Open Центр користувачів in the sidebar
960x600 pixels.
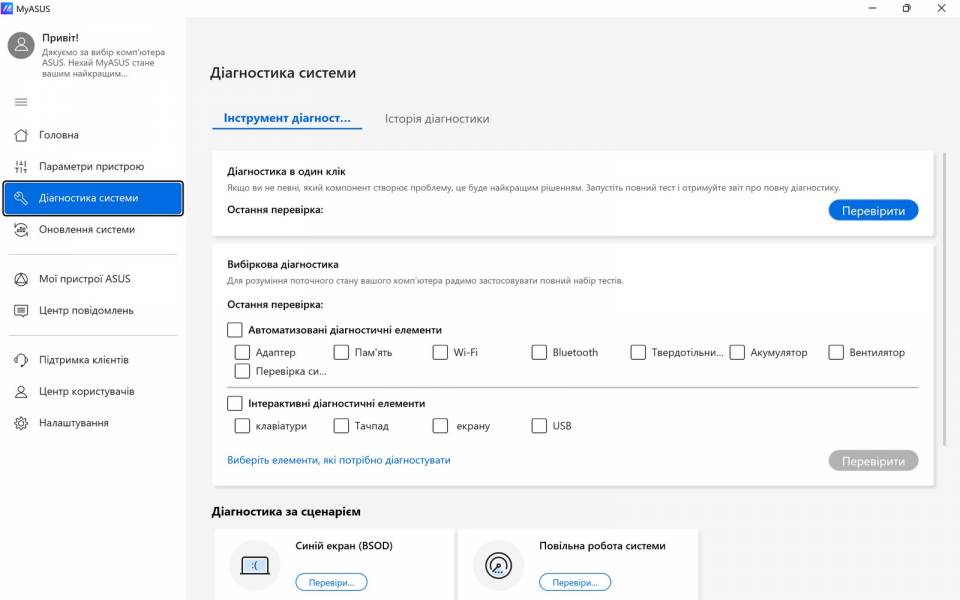(86, 392)
